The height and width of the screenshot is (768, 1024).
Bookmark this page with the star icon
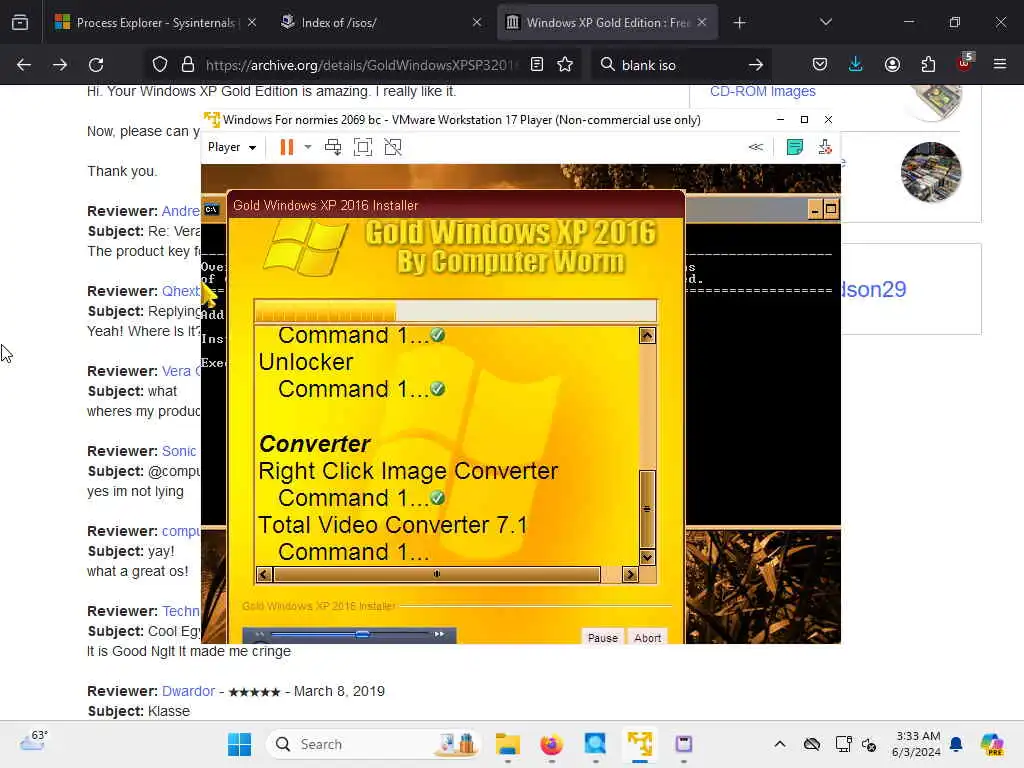[566, 65]
